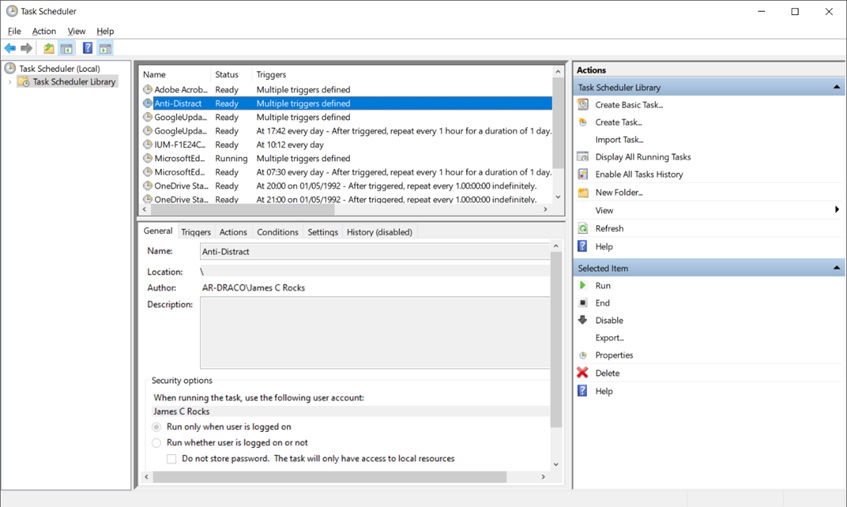Click the back arrow toolbar icon
The width and height of the screenshot is (847, 507).
tap(10, 48)
